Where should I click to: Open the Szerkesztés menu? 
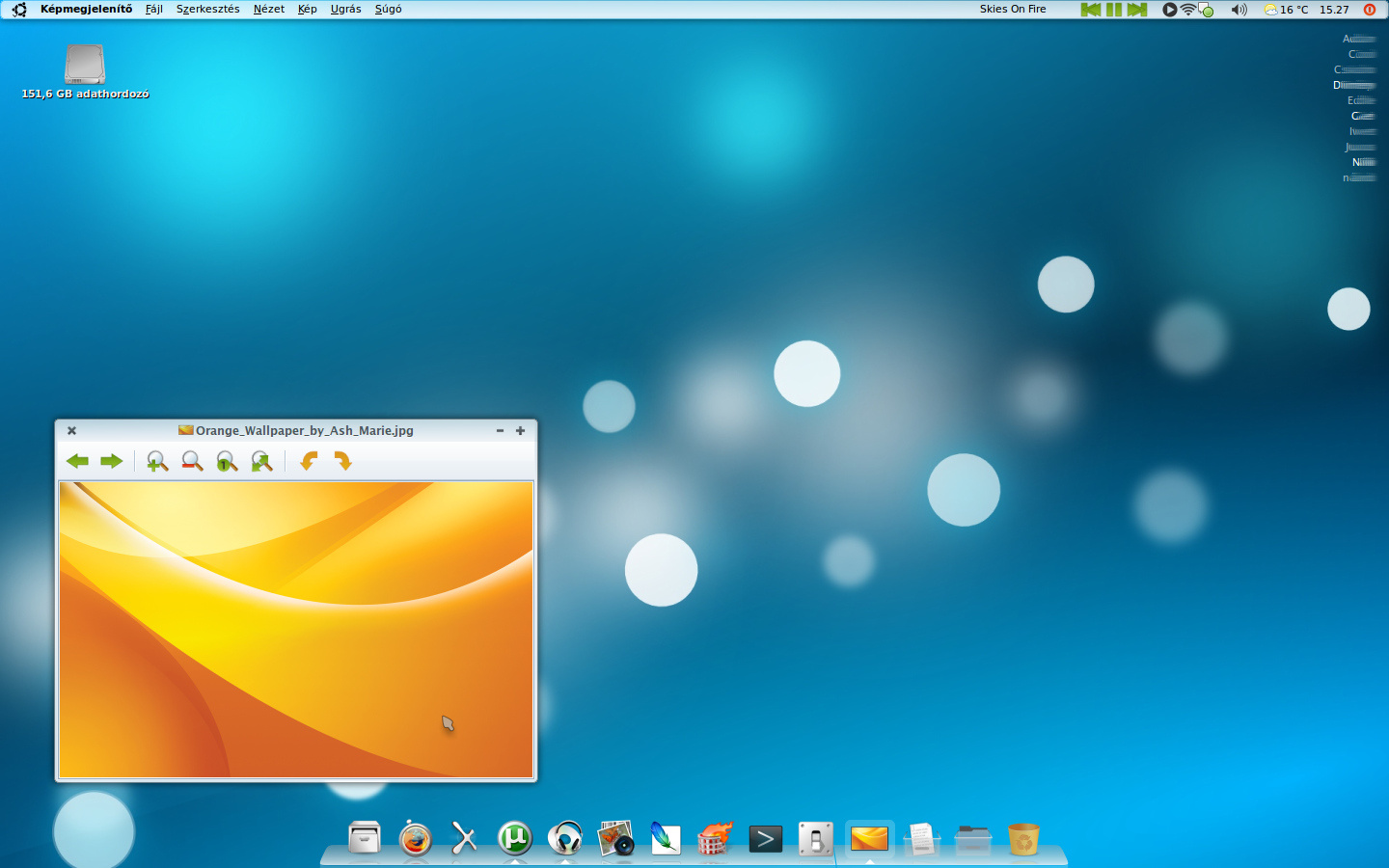pyautogui.click(x=208, y=9)
